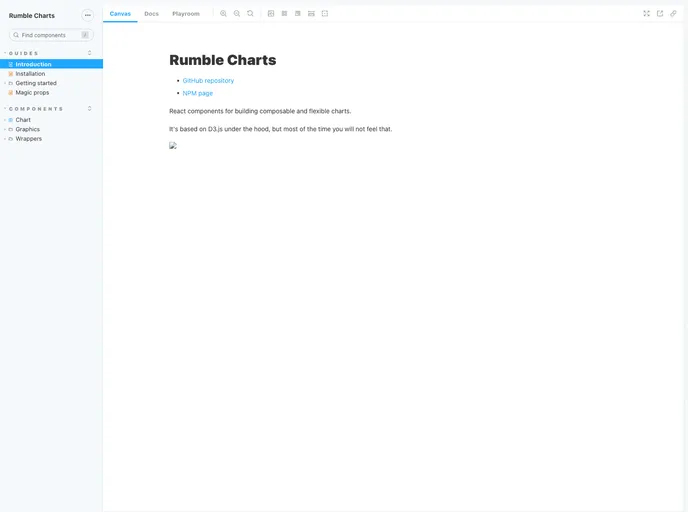Focus the Find components search field

tap(51, 35)
